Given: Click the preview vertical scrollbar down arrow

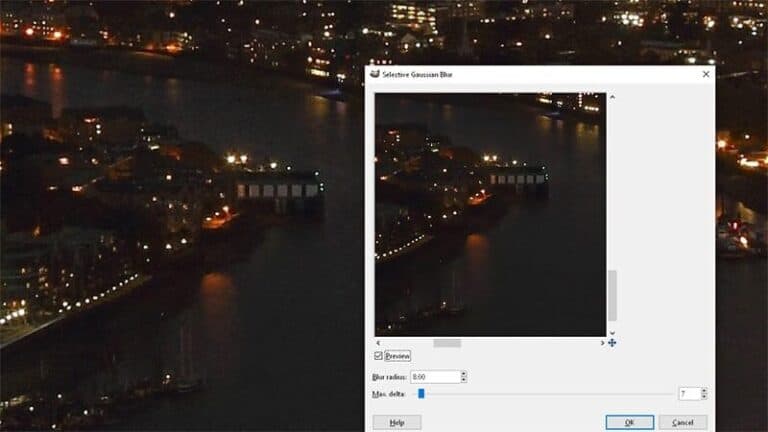Looking at the screenshot, I should 612,332.
